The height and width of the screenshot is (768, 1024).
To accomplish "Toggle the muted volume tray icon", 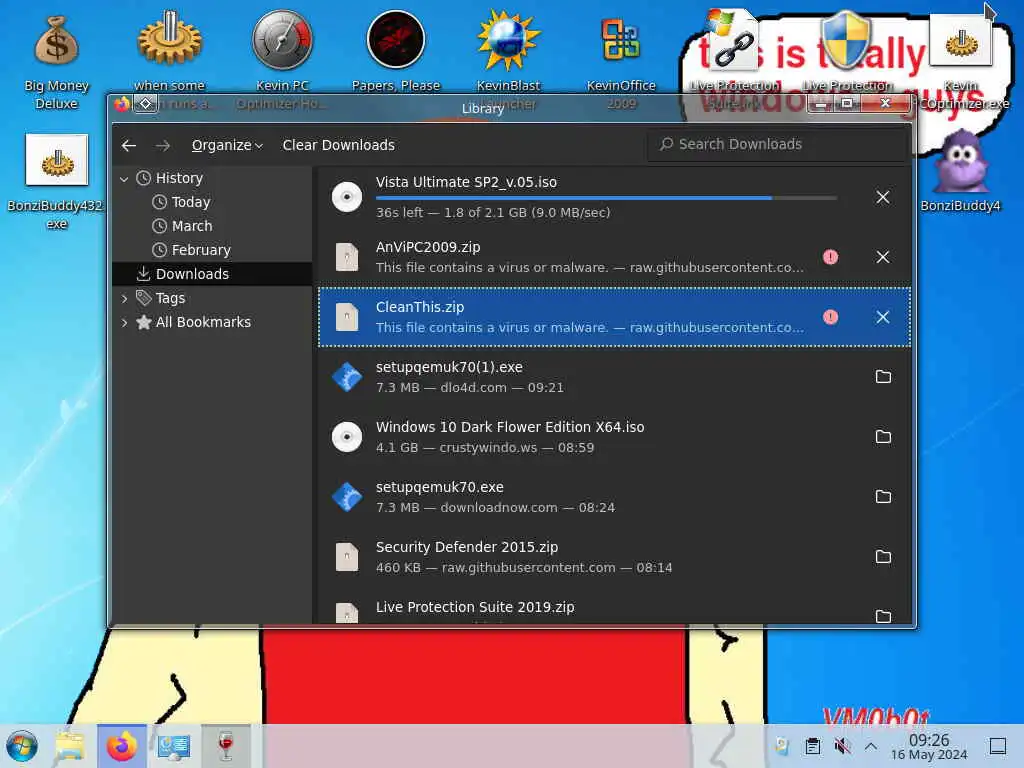I will click(x=842, y=746).
